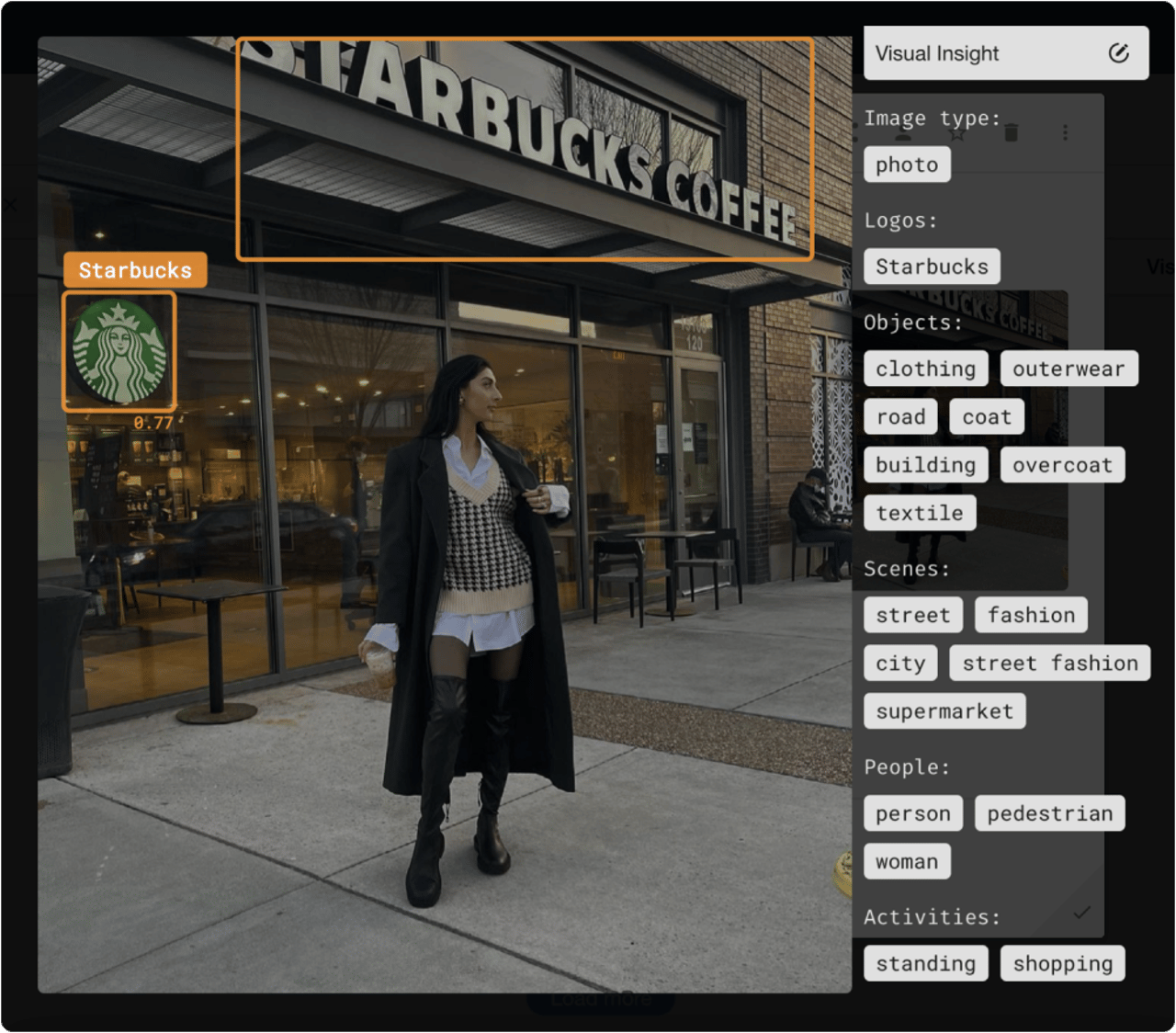1176x1033 pixels.
Task: Choose the 'outerwear' object tag
Action: click(1068, 369)
